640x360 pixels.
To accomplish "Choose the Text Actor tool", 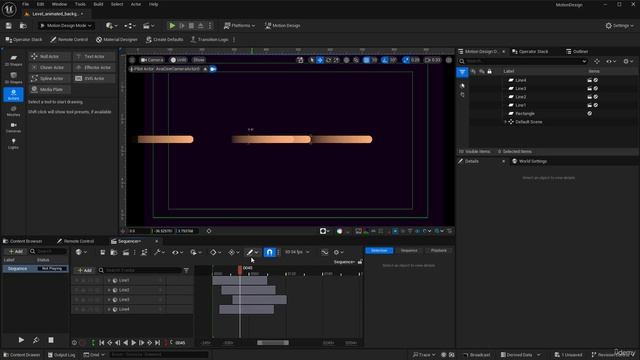I will click(94, 56).
